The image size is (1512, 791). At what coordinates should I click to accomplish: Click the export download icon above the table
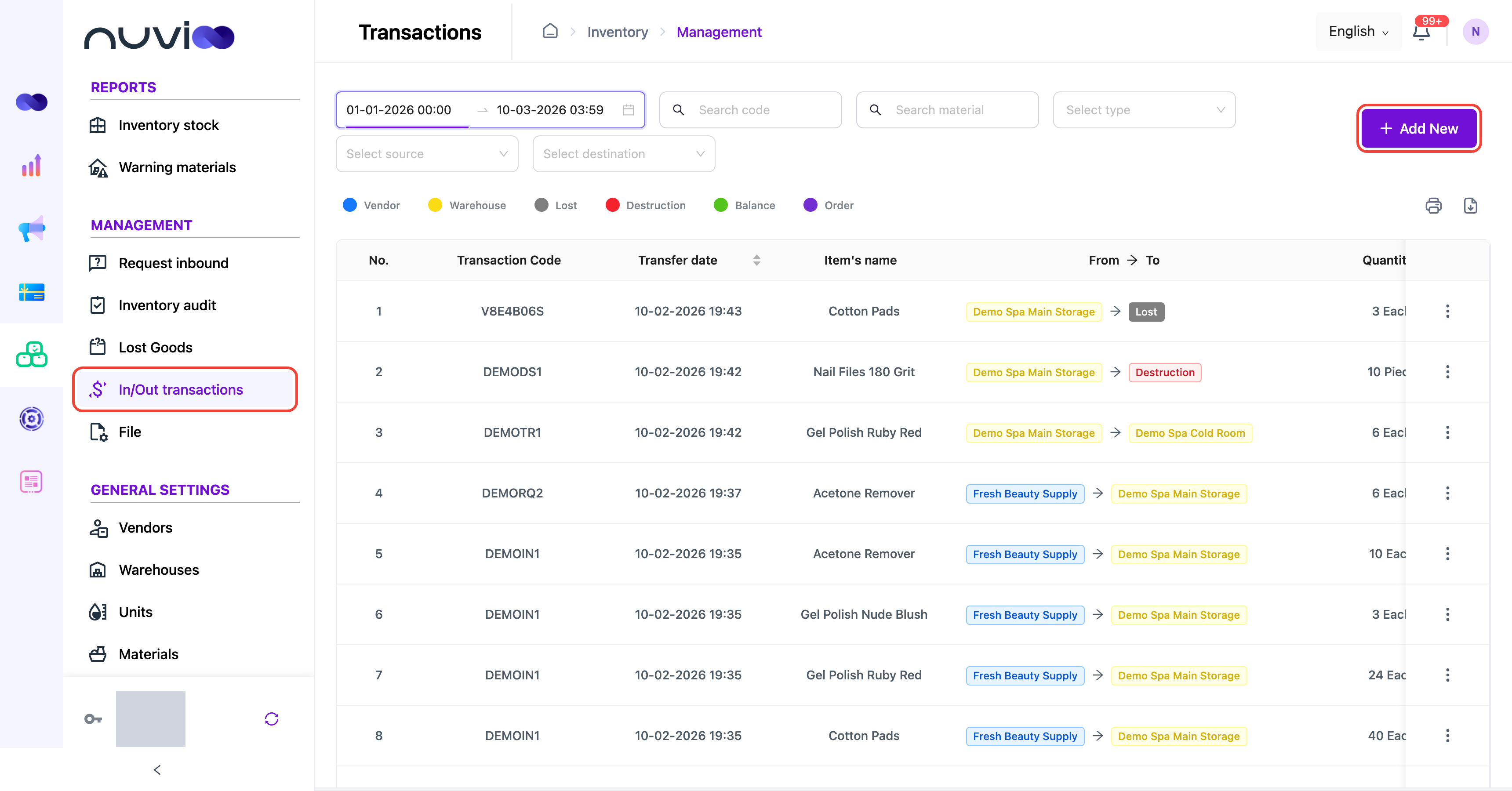click(x=1470, y=205)
